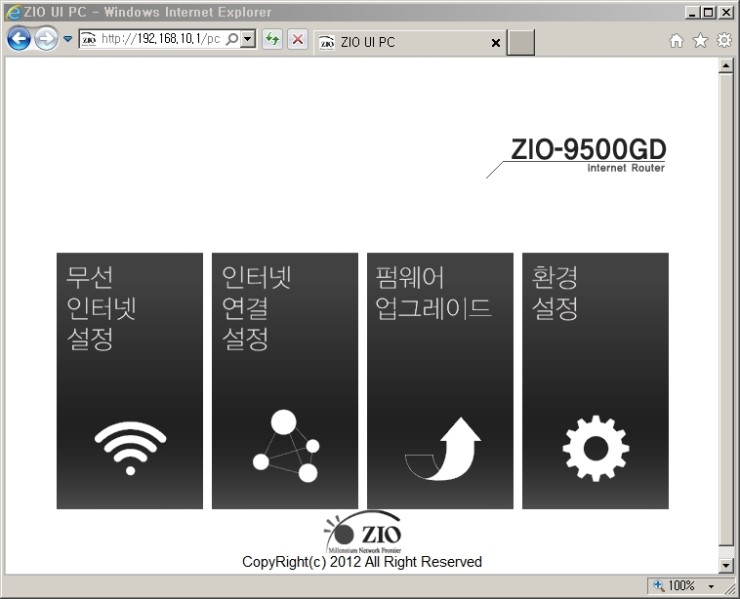This screenshot has height=599, width=740.
Task: Open a new blank tab
Action: click(x=521, y=43)
